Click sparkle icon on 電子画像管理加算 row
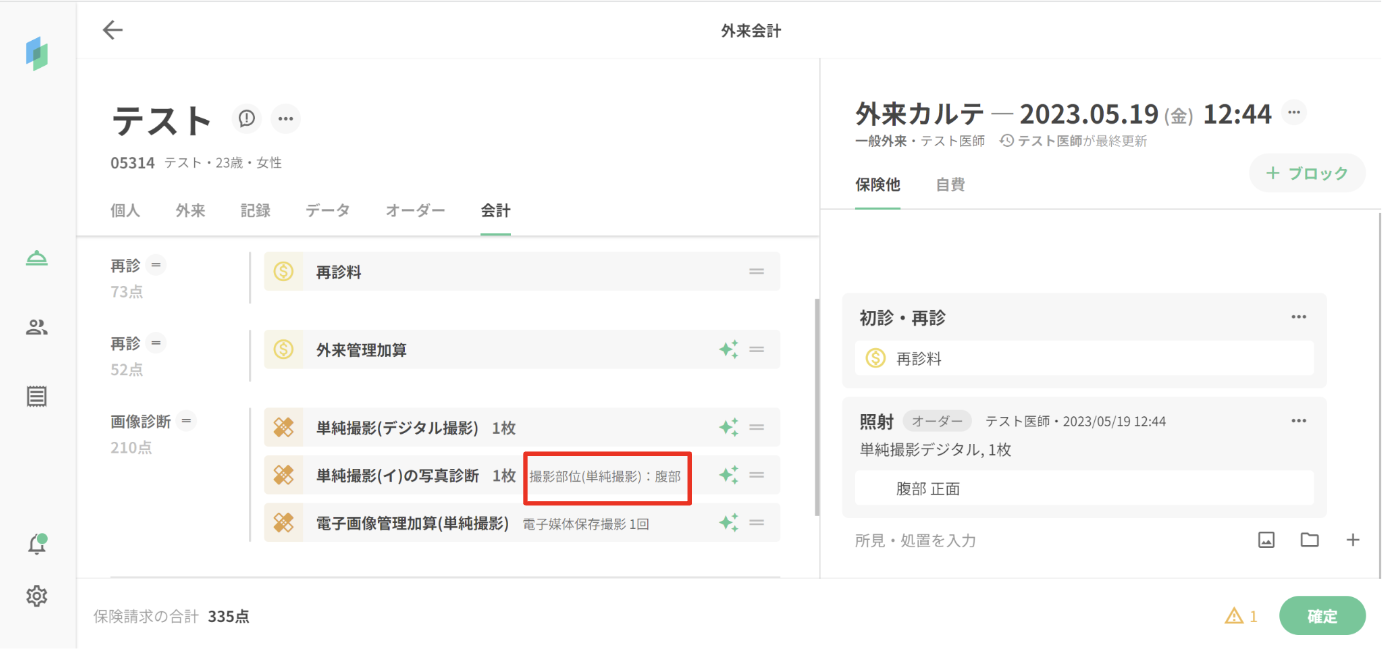Screen dimensions: 1388x657 [729, 522]
